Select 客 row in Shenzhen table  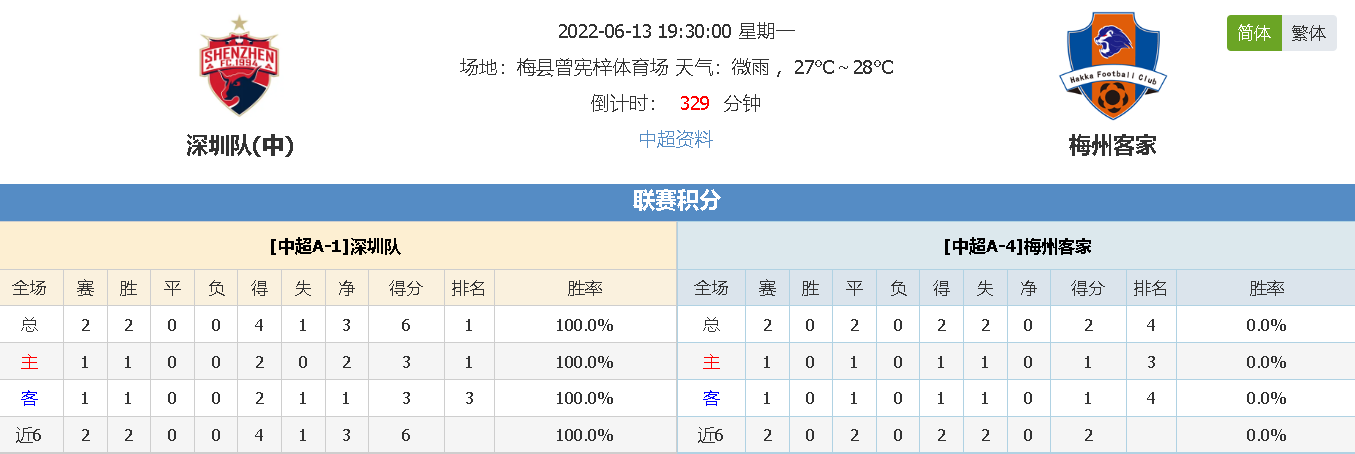click(339, 398)
